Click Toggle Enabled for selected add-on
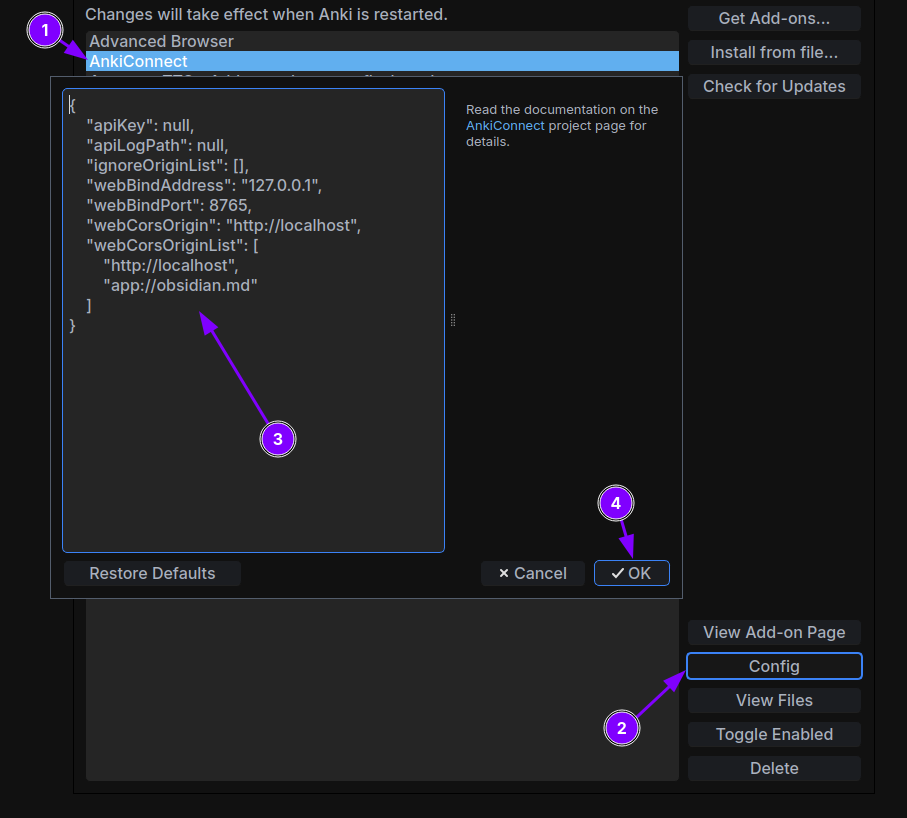The height and width of the screenshot is (818, 907). (x=773, y=734)
